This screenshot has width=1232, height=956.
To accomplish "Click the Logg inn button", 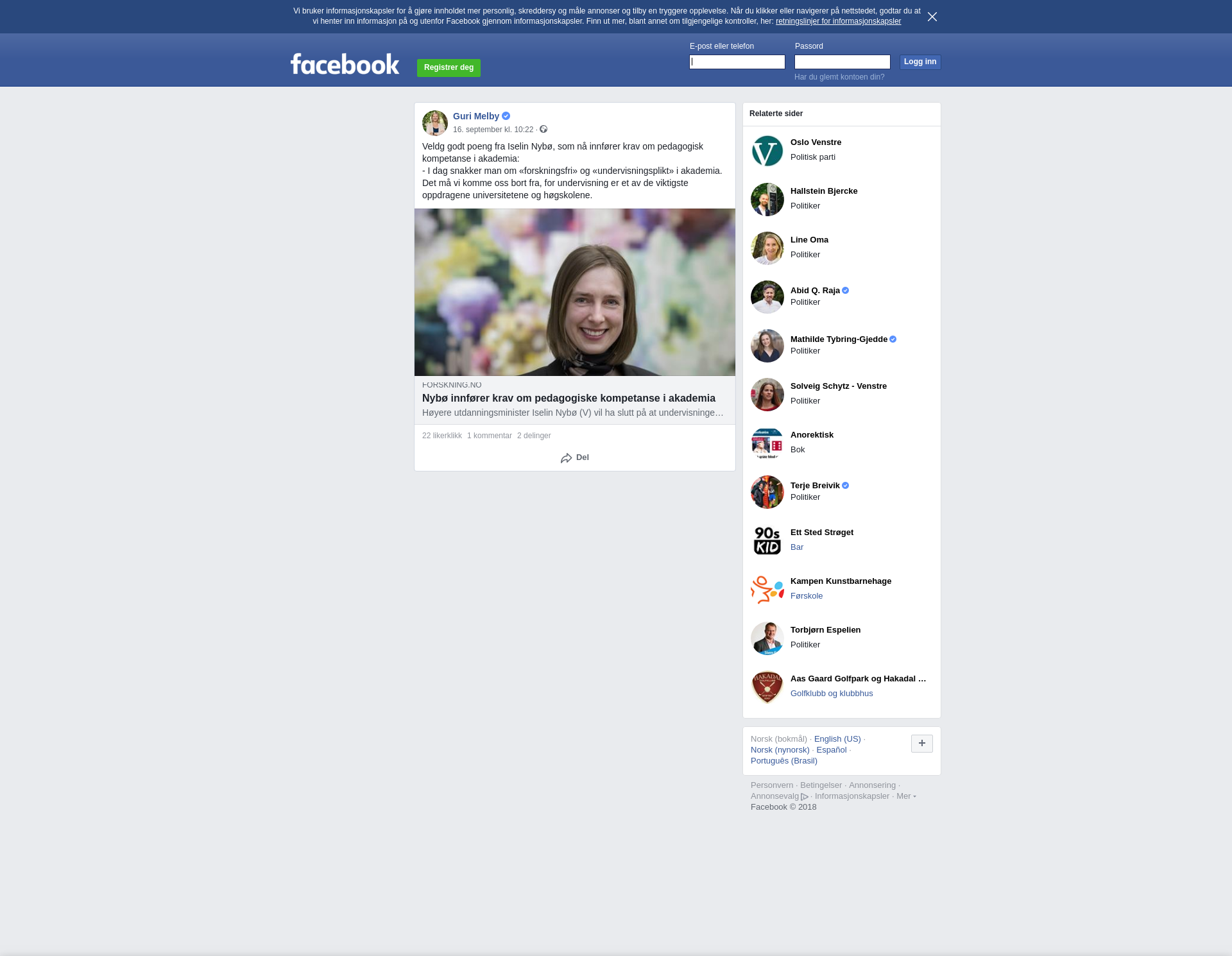I will [x=920, y=62].
